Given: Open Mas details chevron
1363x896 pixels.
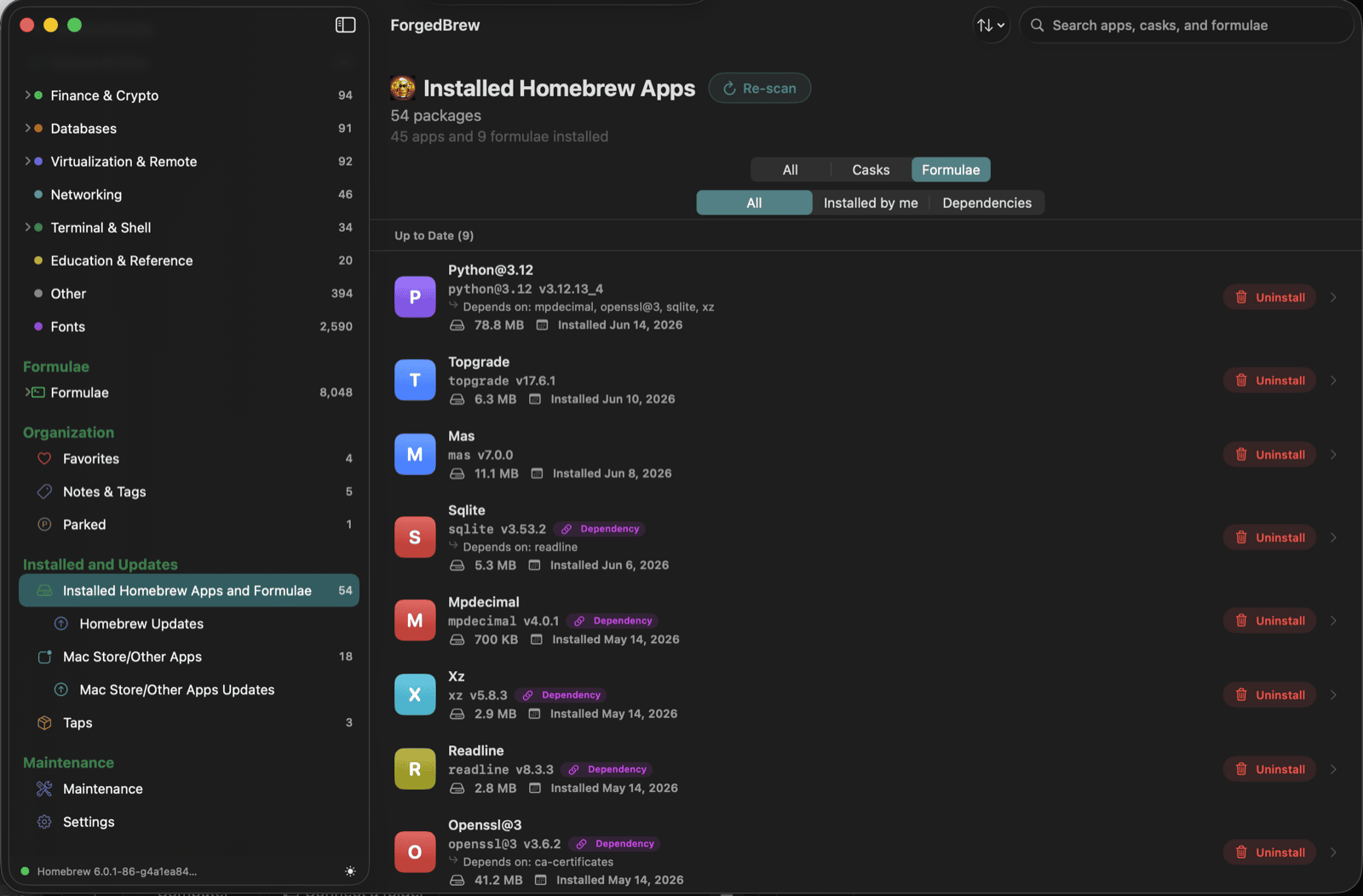Looking at the screenshot, I should click(x=1333, y=455).
